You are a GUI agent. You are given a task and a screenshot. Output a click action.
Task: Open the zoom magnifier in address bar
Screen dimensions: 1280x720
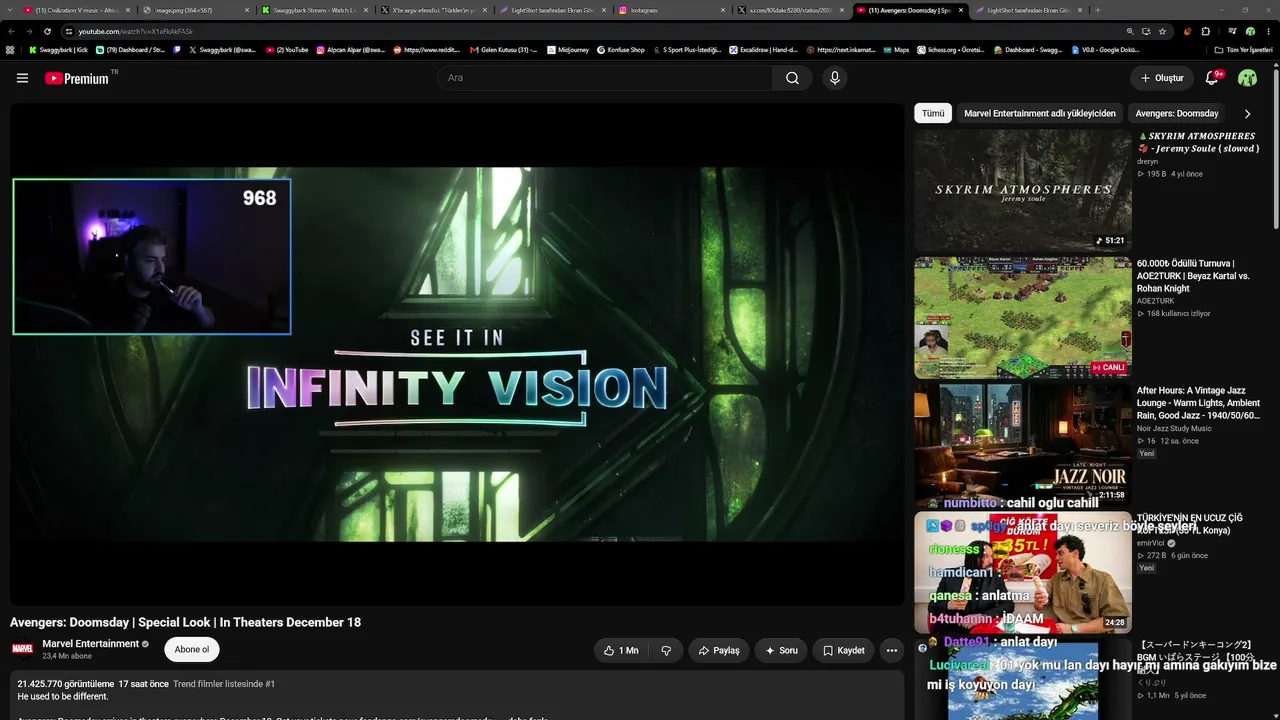click(x=1130, y=31)
